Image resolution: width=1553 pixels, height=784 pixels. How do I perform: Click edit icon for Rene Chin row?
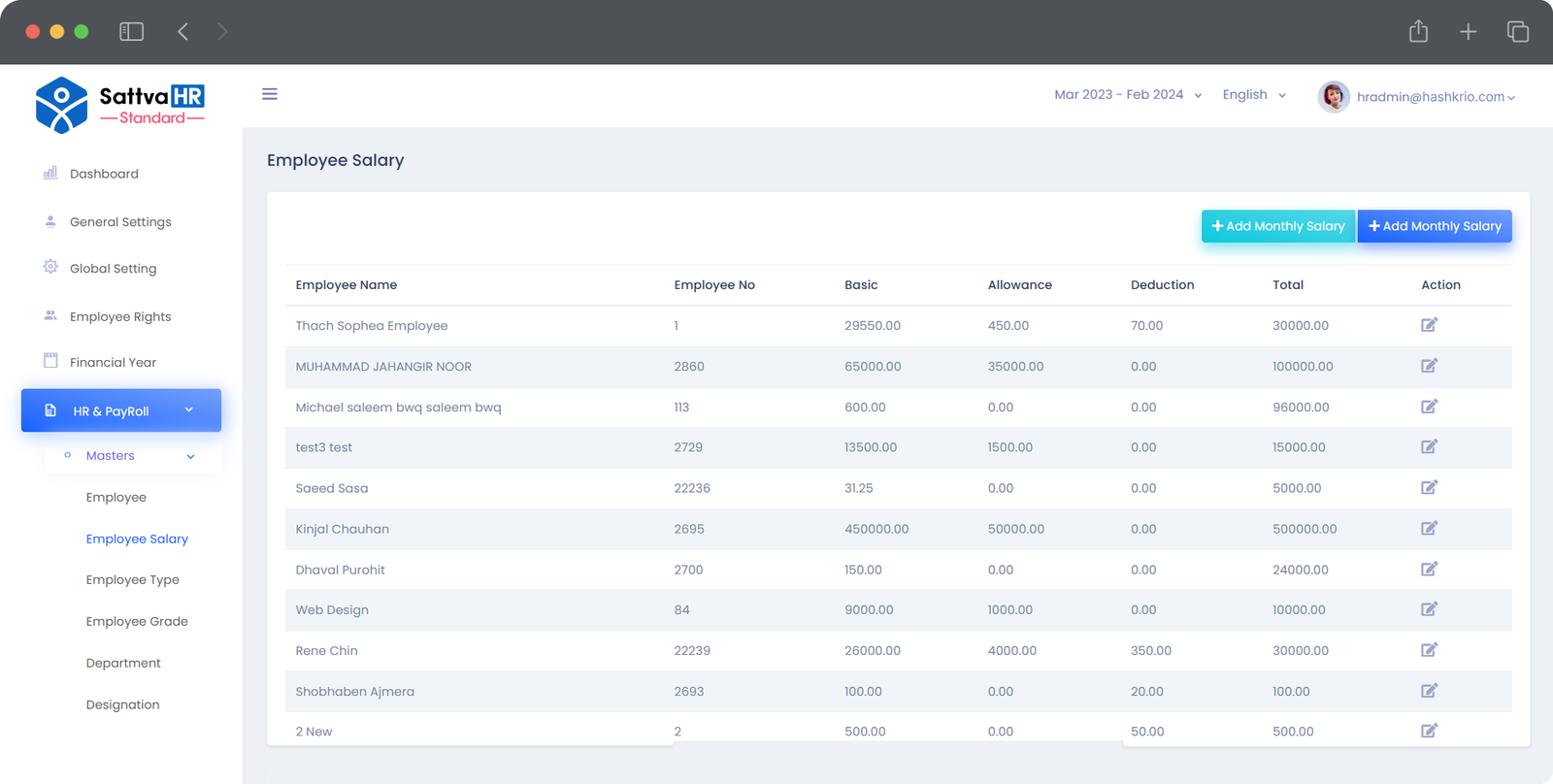(1429, 650)
